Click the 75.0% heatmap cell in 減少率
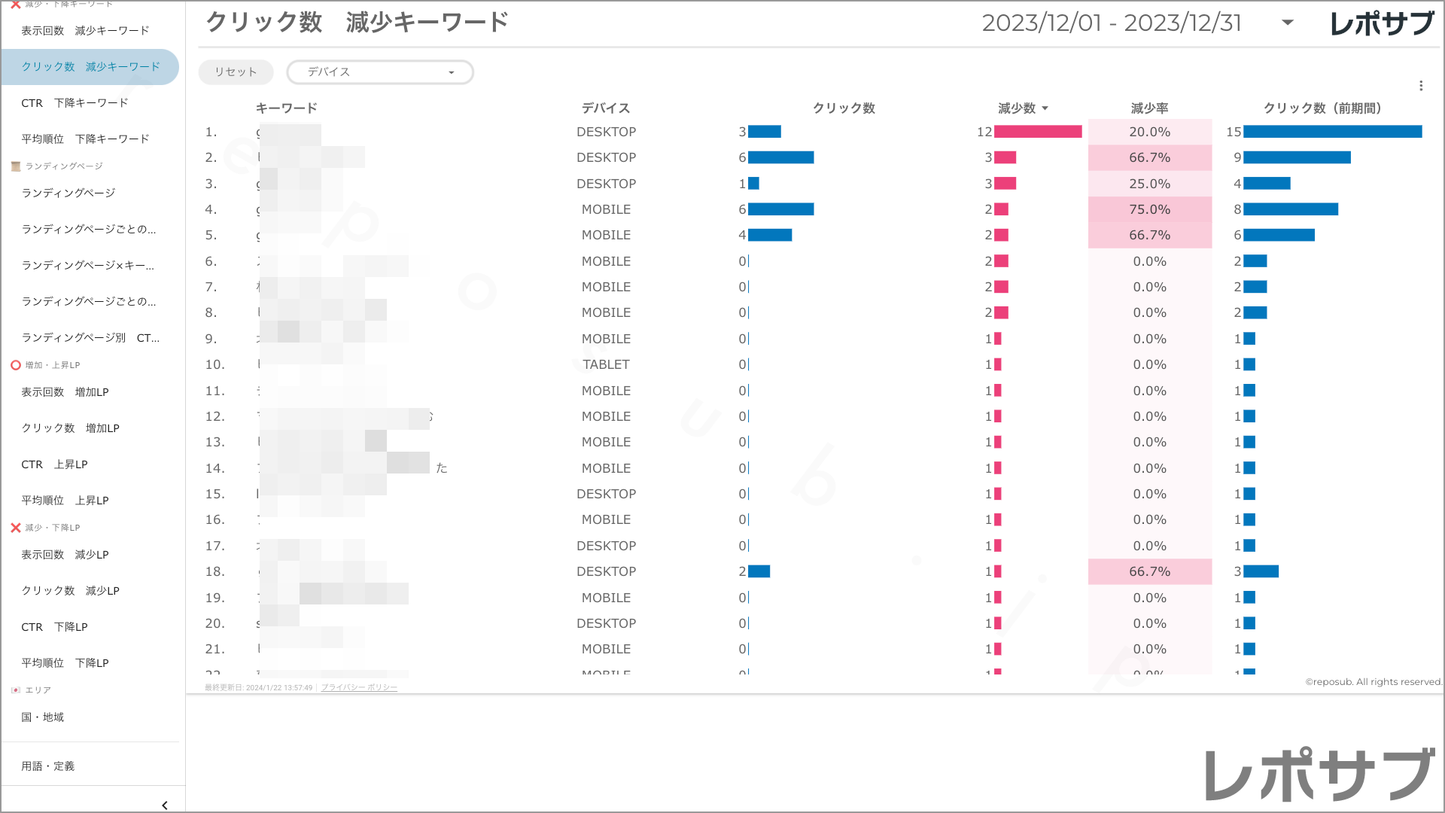Viewport: 1445px width, 813px height. pos(1149,209)
